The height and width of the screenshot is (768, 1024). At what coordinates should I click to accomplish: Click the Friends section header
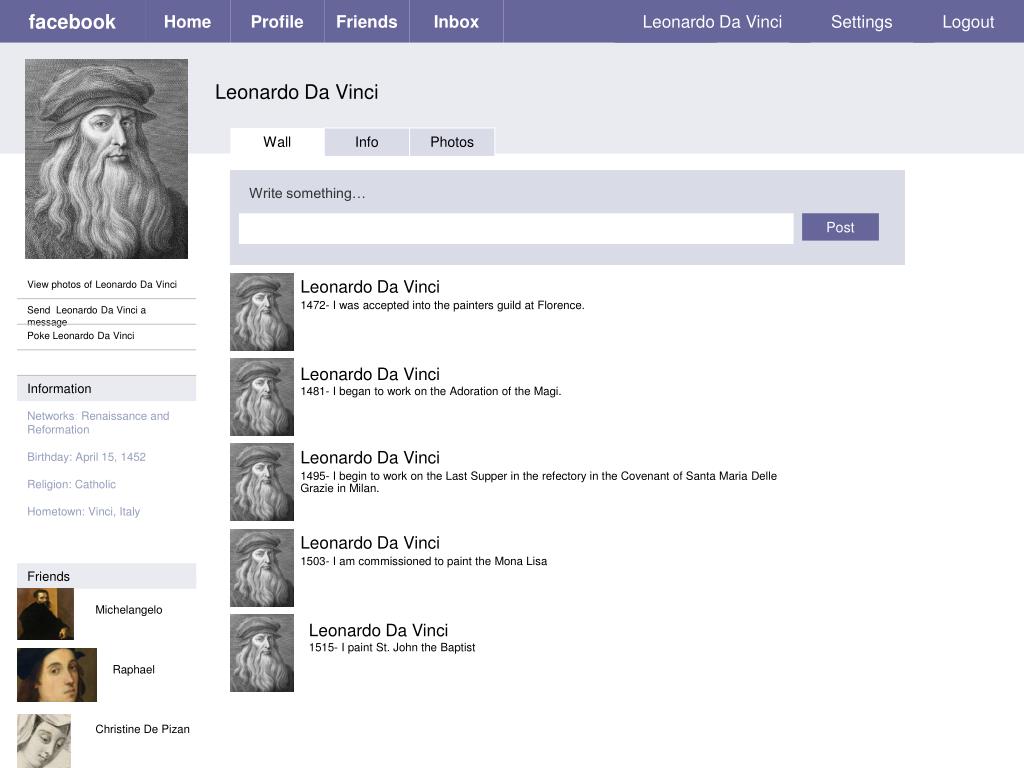click(106, 576)
